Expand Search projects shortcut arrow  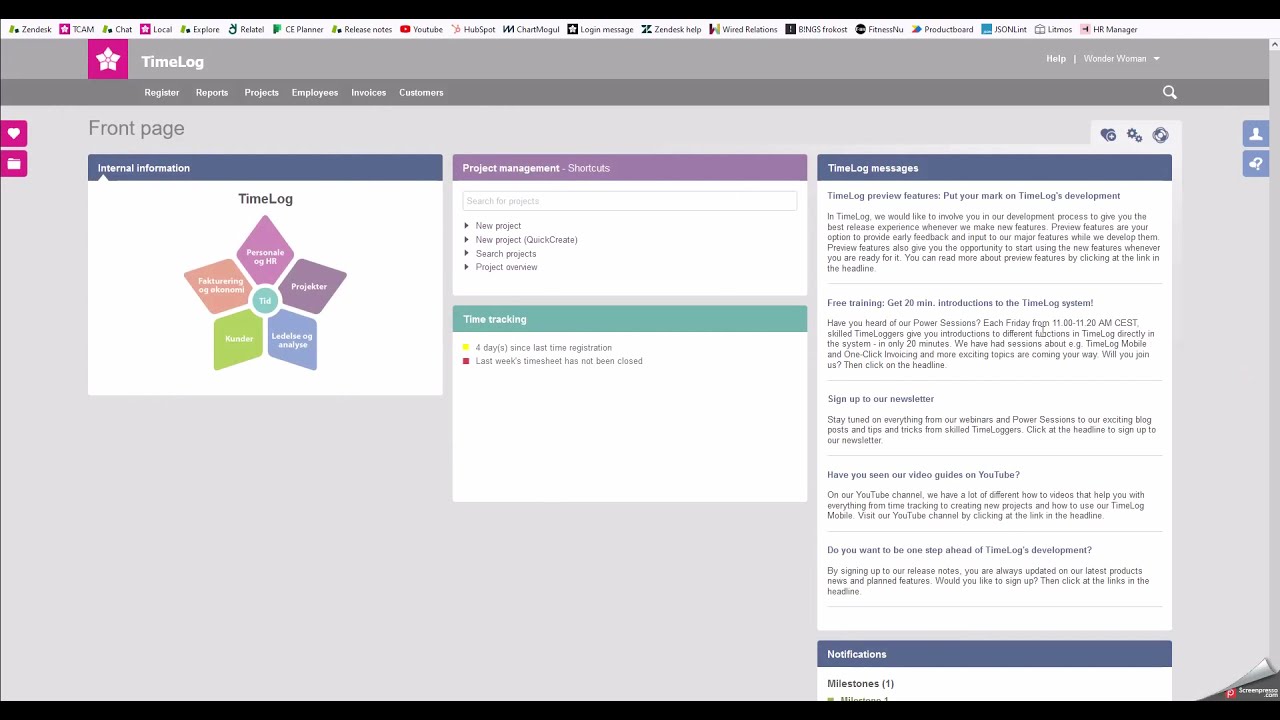[466, 254]
